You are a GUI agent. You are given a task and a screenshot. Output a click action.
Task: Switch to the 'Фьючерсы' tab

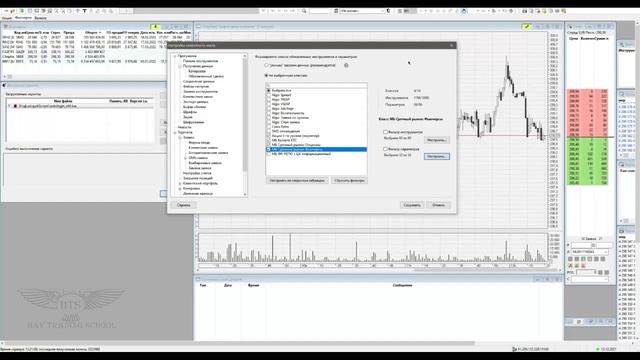[23, 18]
